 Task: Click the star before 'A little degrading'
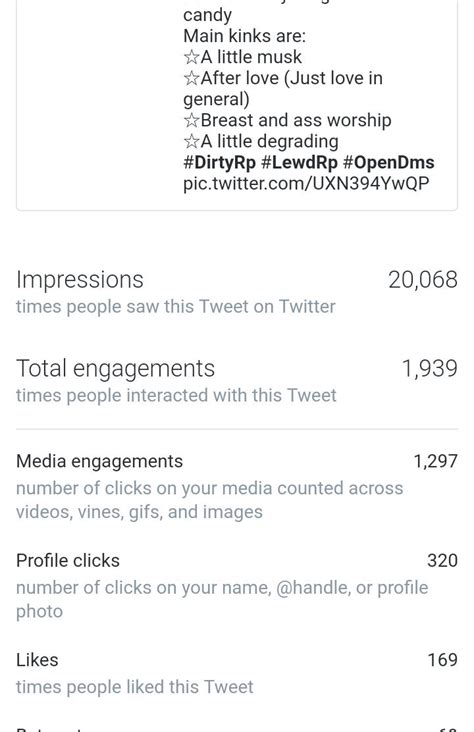pyautogui.click(x=191, y=141)
